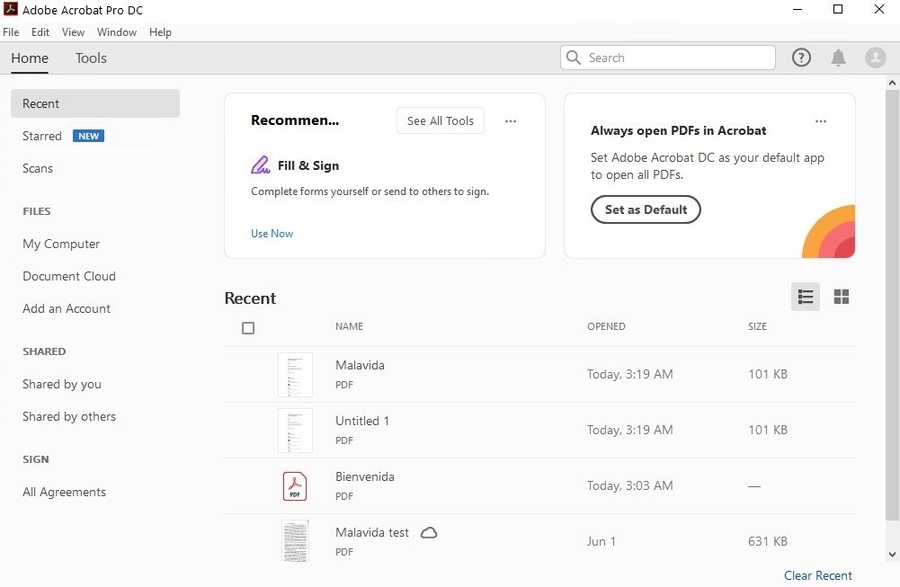900x587 pixels.
Task: Click the cloud icon beside Malavida test
Action: [429, 532]
